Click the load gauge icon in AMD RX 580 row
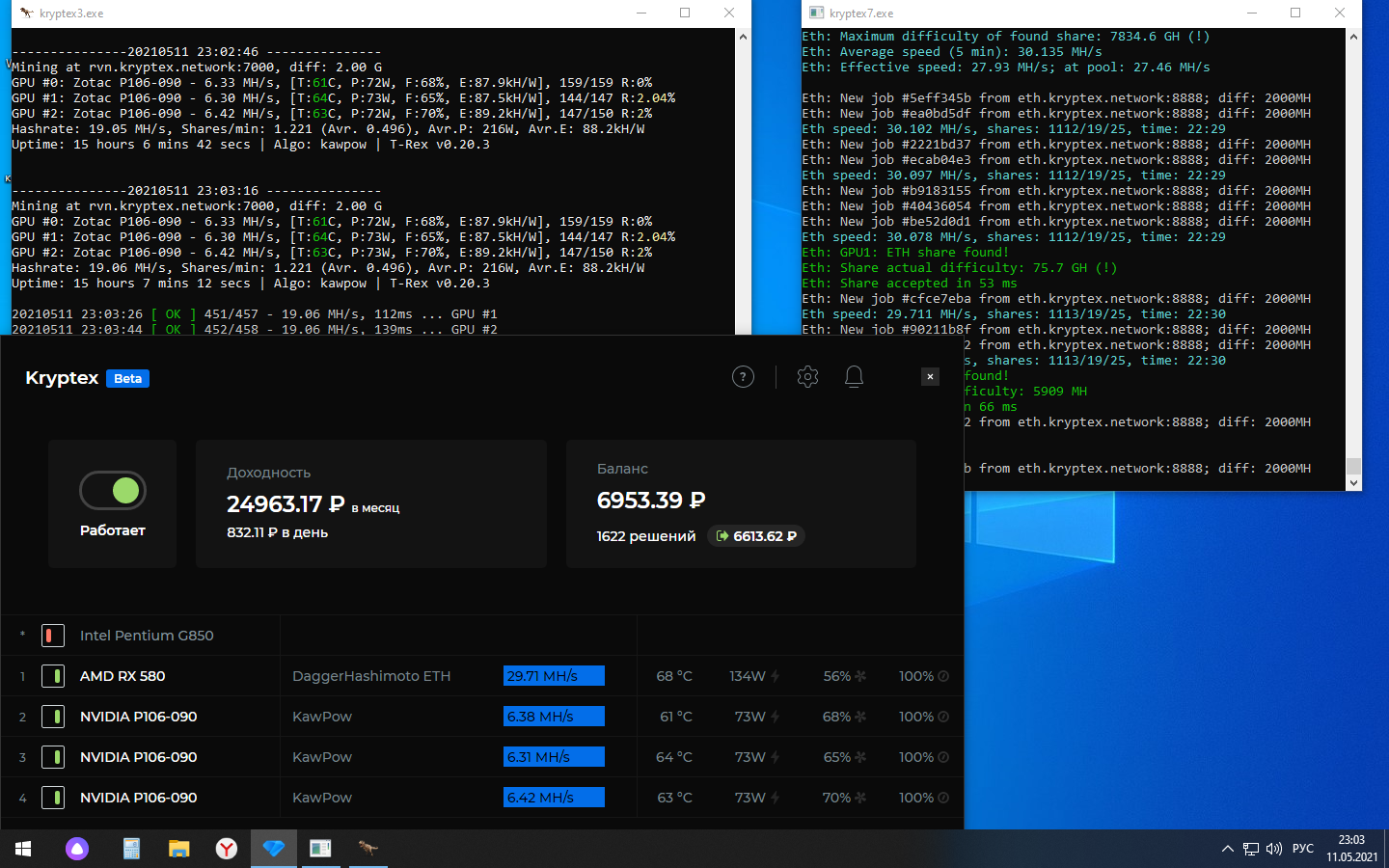This screenshot has width=1389, height=868. click(x=943, y=676)
